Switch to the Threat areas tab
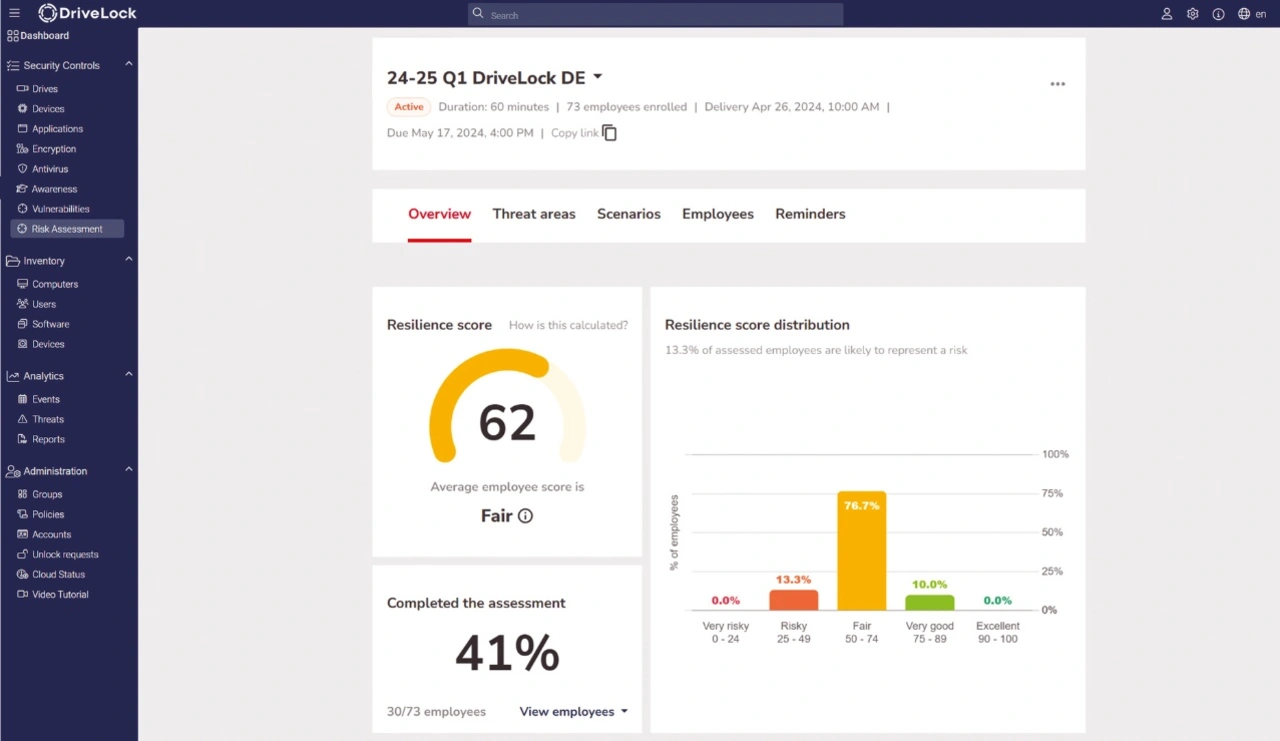 pos(534,214)
